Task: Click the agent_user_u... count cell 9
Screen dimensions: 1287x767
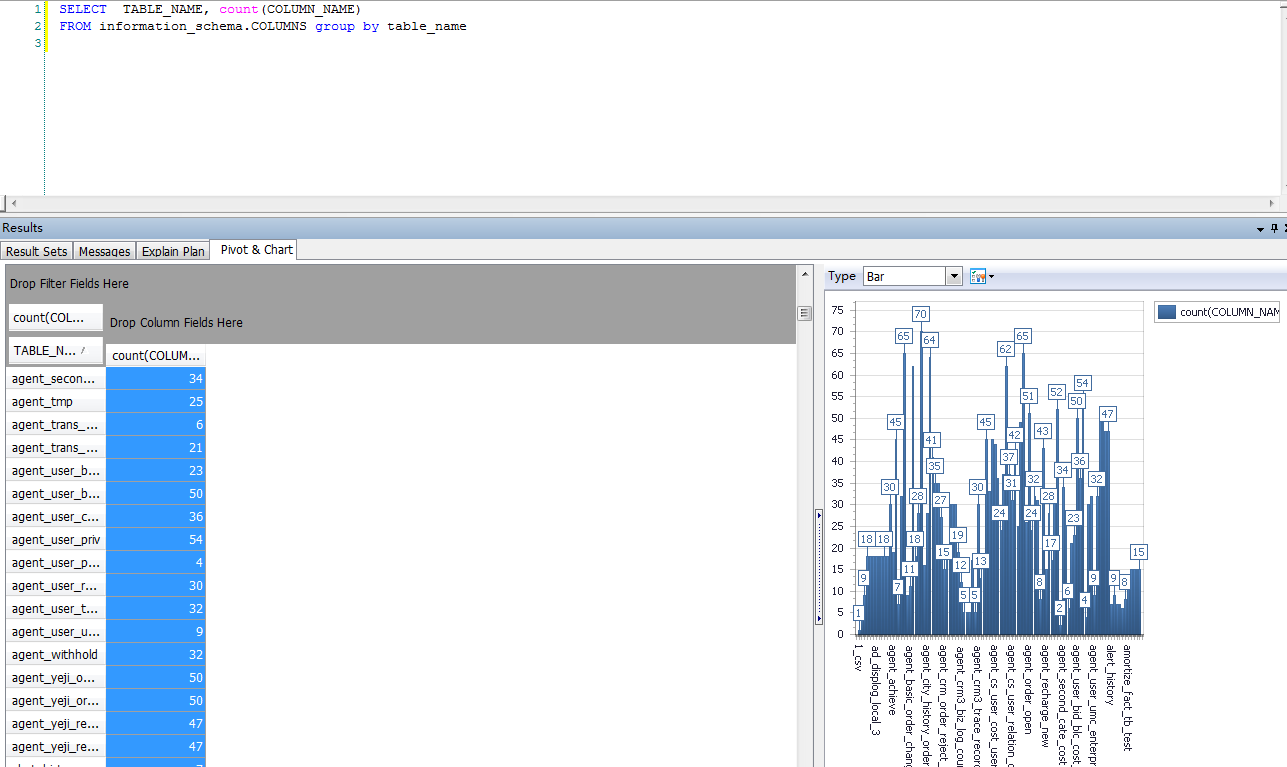Action: tap(156, 632)
